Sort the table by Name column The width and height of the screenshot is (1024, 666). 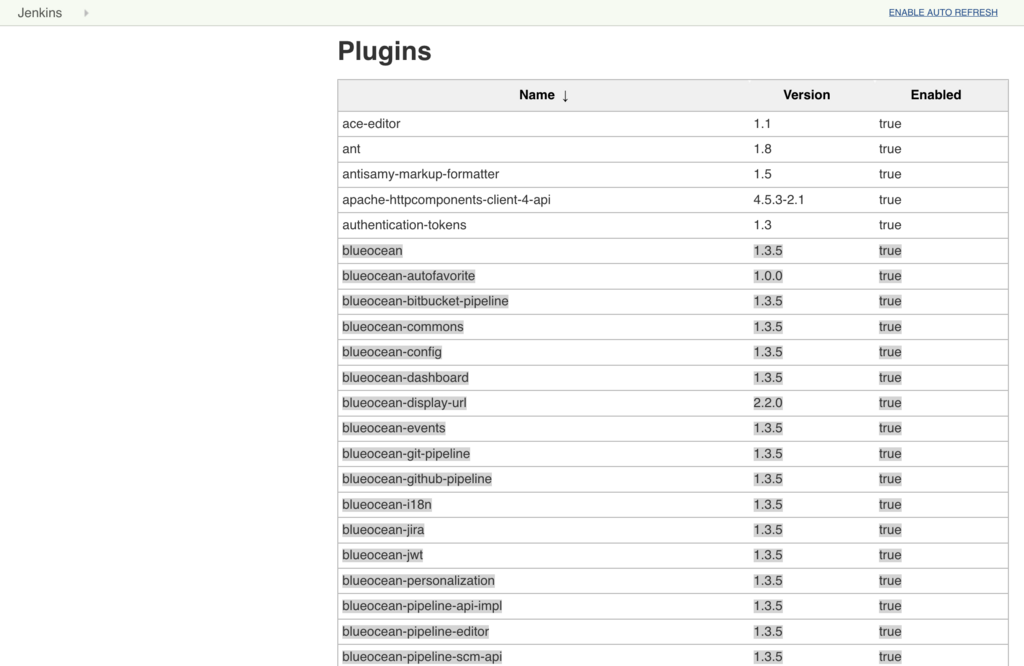point(536,95)
